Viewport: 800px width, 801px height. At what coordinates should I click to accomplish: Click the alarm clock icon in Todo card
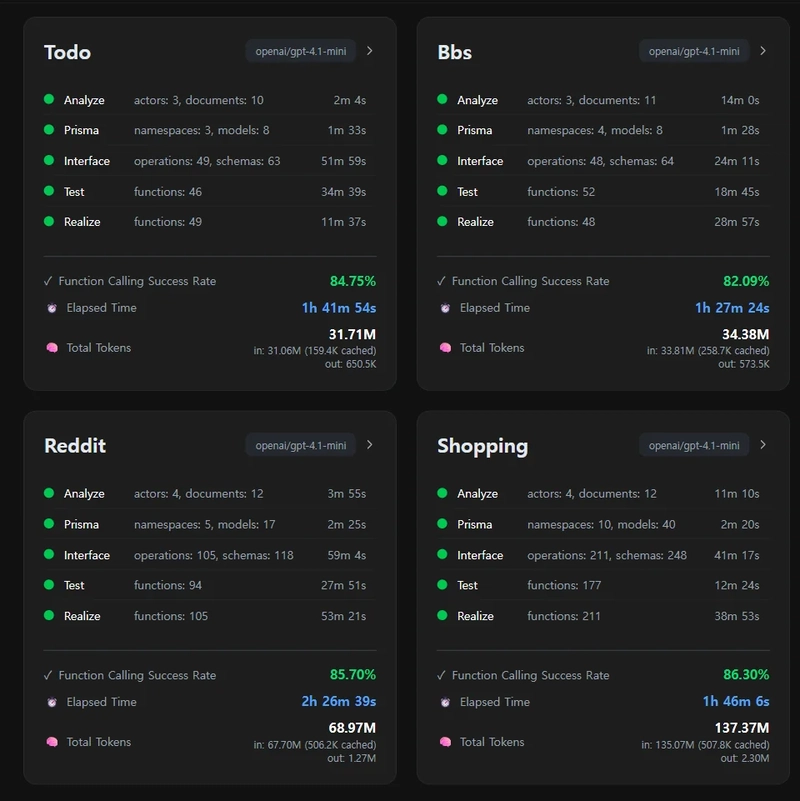point(51,308)
